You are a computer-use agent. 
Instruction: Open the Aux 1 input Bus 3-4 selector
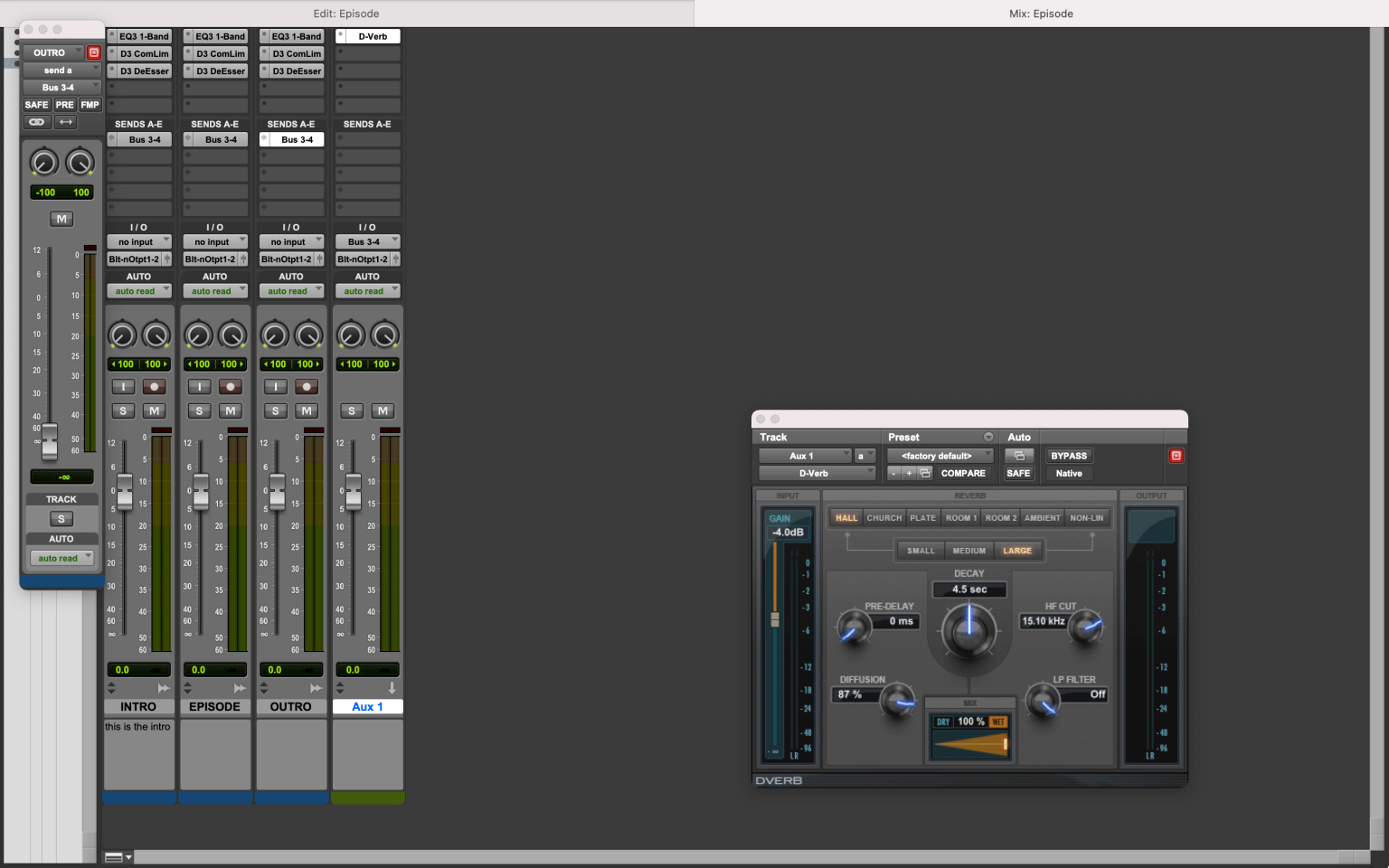tap(367, 241)
